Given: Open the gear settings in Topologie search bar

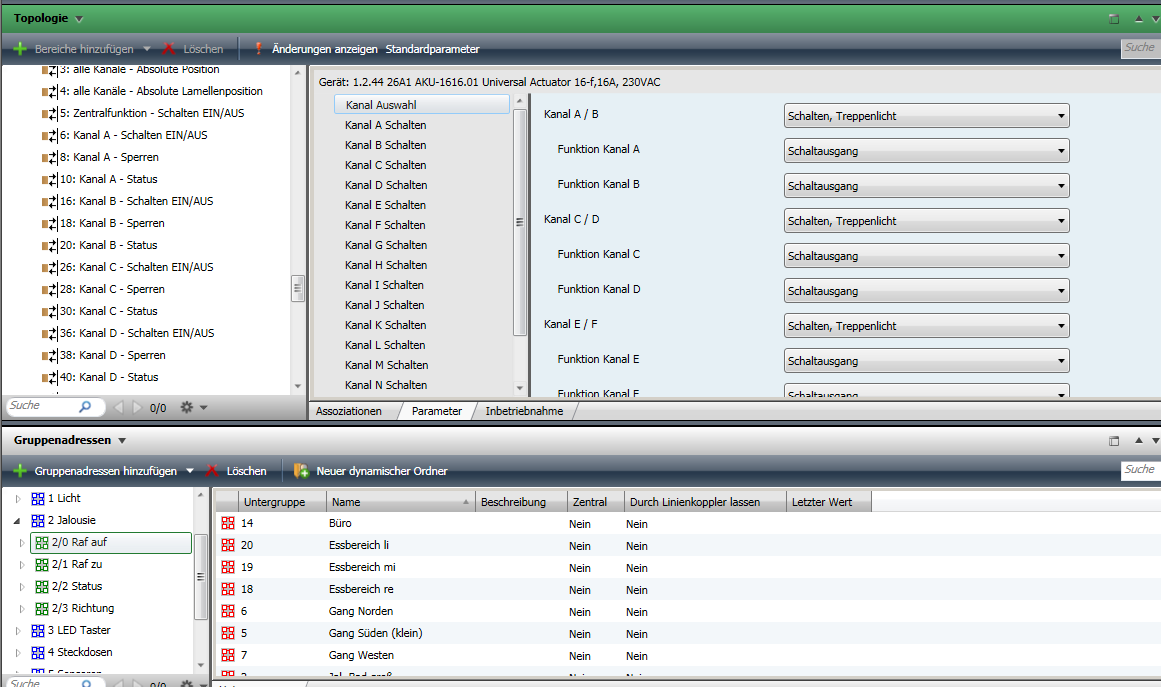Looking at the screenshot, I should point(187,407).
